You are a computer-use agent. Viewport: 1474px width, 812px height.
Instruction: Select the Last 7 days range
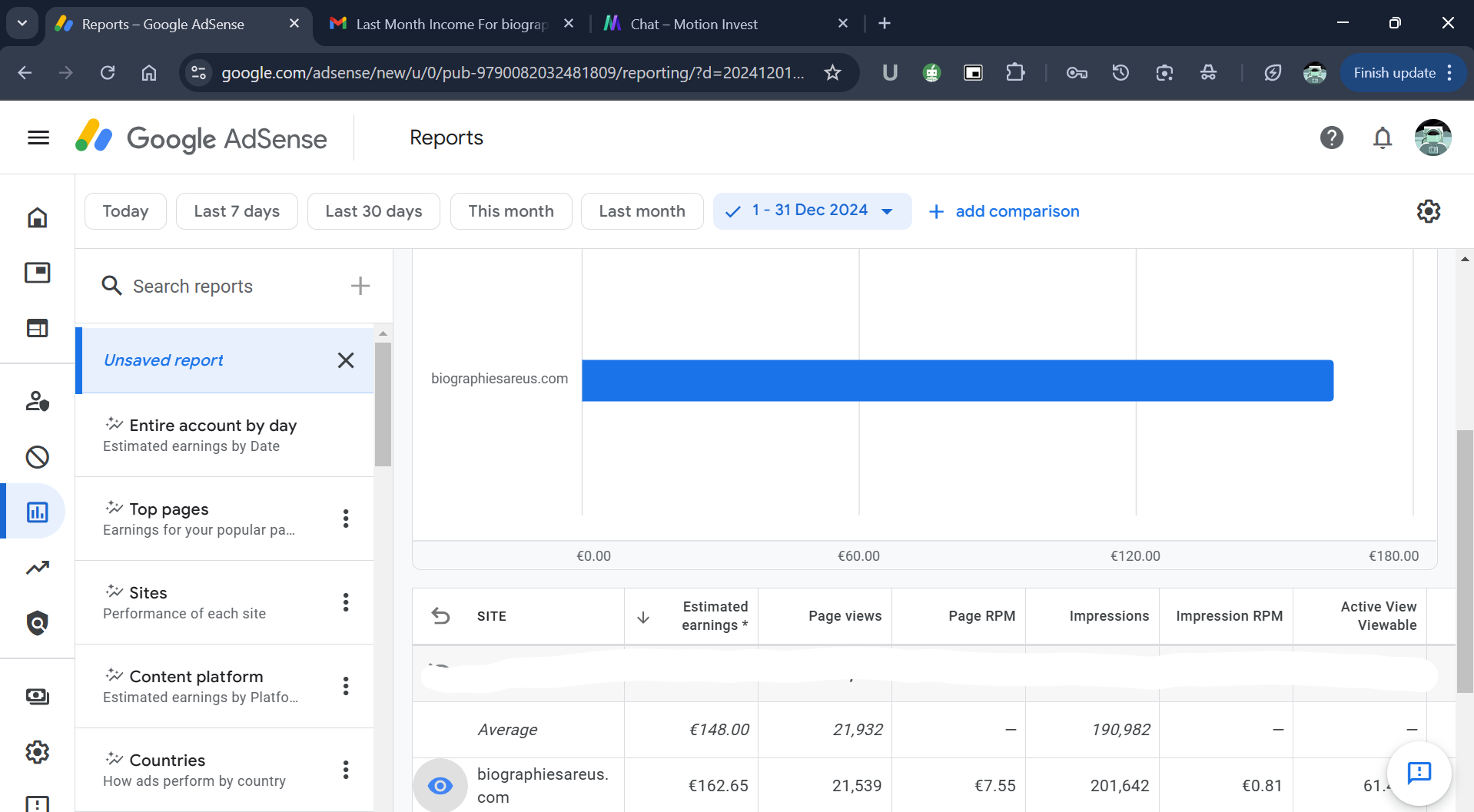point(237,211)
